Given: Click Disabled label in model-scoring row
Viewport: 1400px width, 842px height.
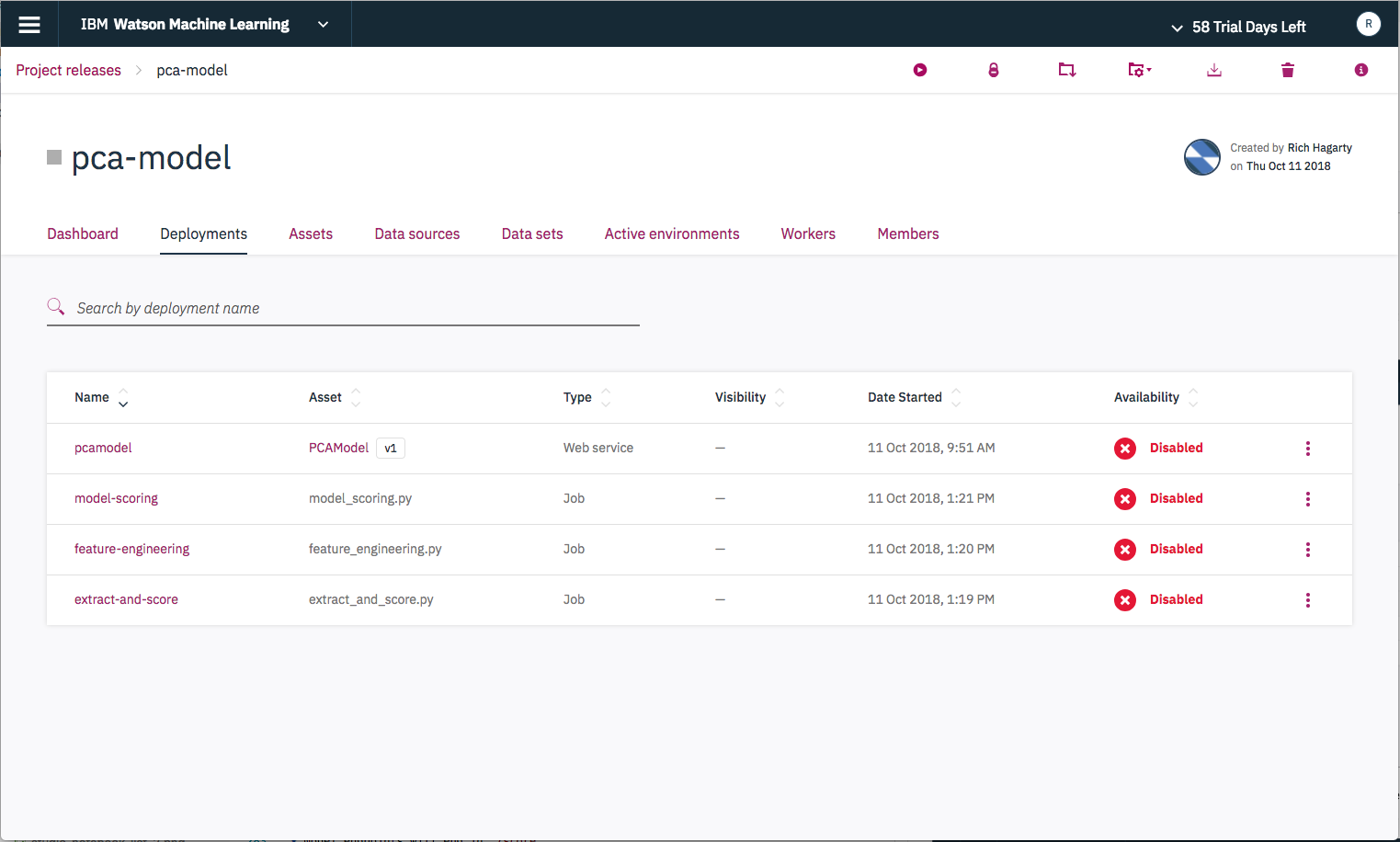Looking at the screenshot, I should (x=1177, y=498).
